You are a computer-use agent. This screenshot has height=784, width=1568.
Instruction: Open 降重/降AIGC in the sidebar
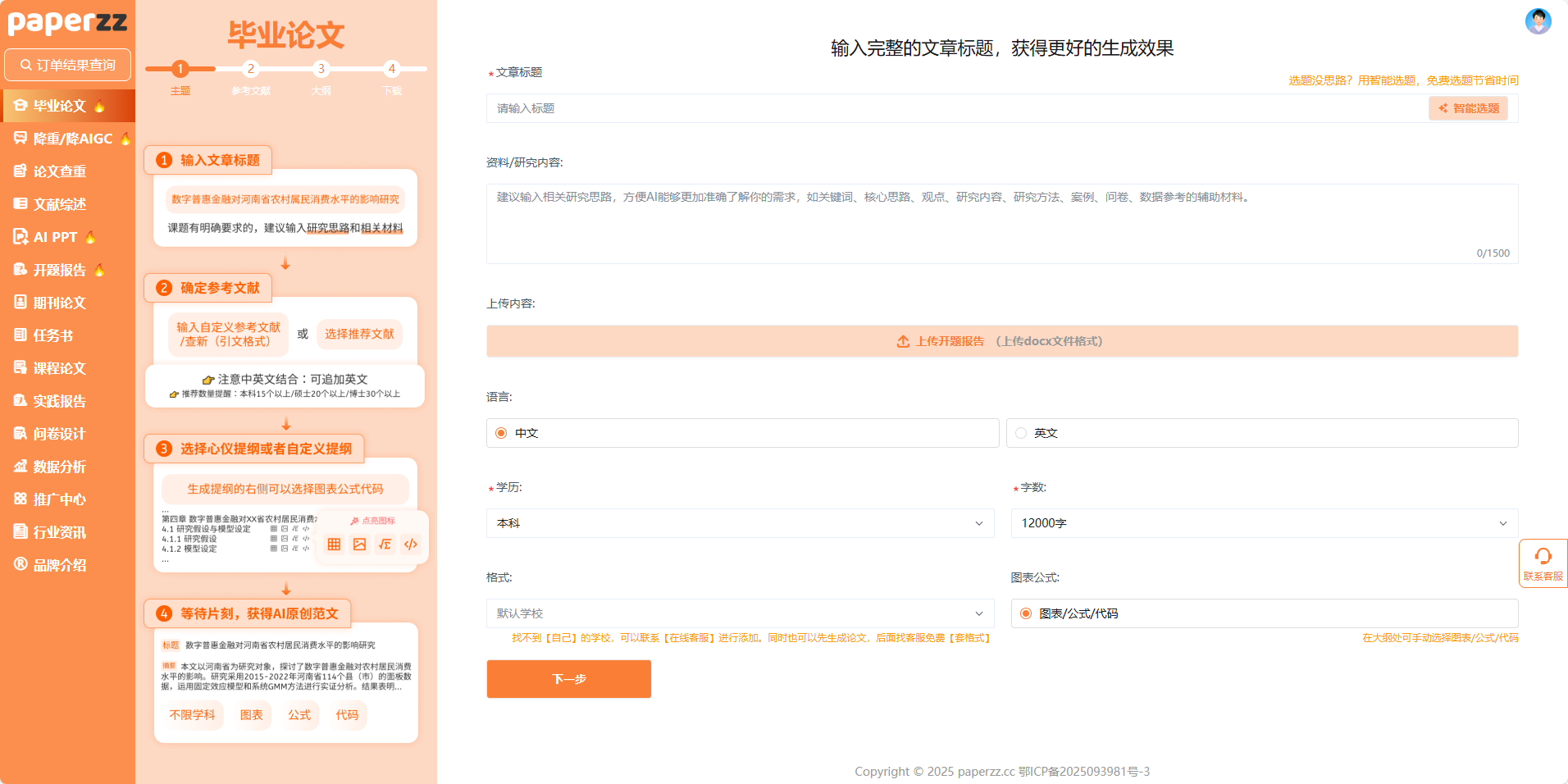click(71, 139)
